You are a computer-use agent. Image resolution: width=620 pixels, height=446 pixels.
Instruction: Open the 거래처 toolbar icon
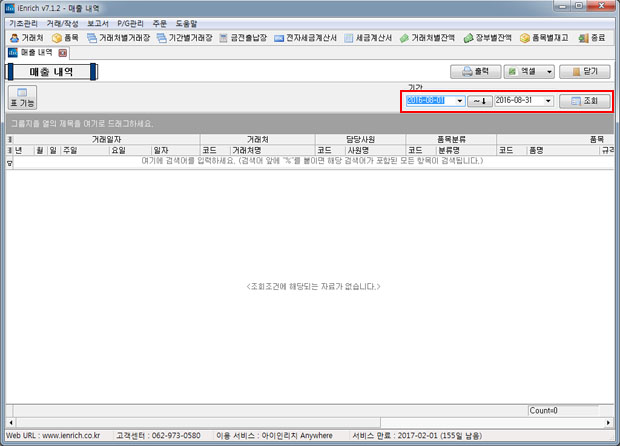(26, 38)
